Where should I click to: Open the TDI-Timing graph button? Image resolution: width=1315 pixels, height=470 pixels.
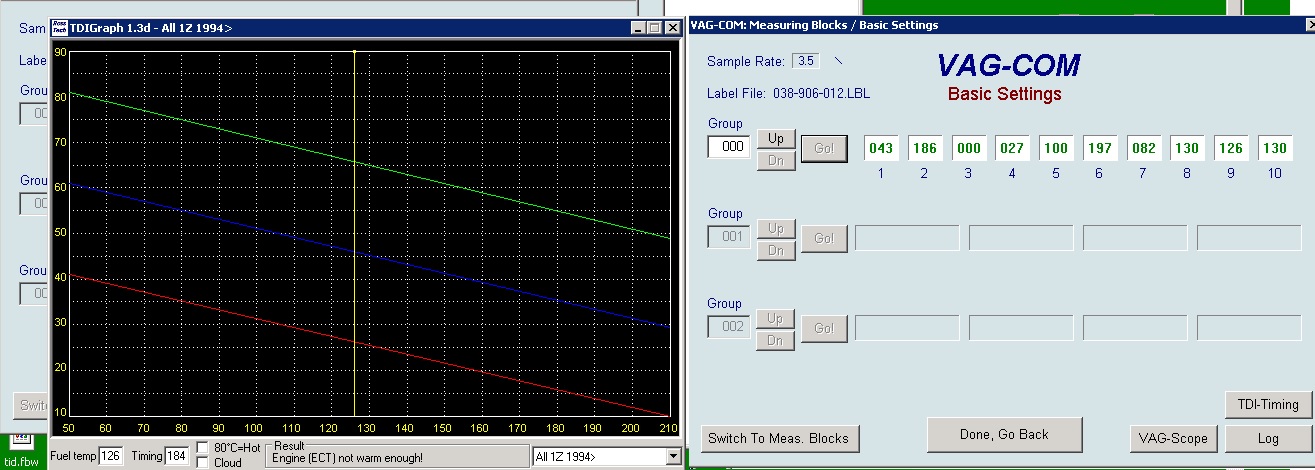1267,404
